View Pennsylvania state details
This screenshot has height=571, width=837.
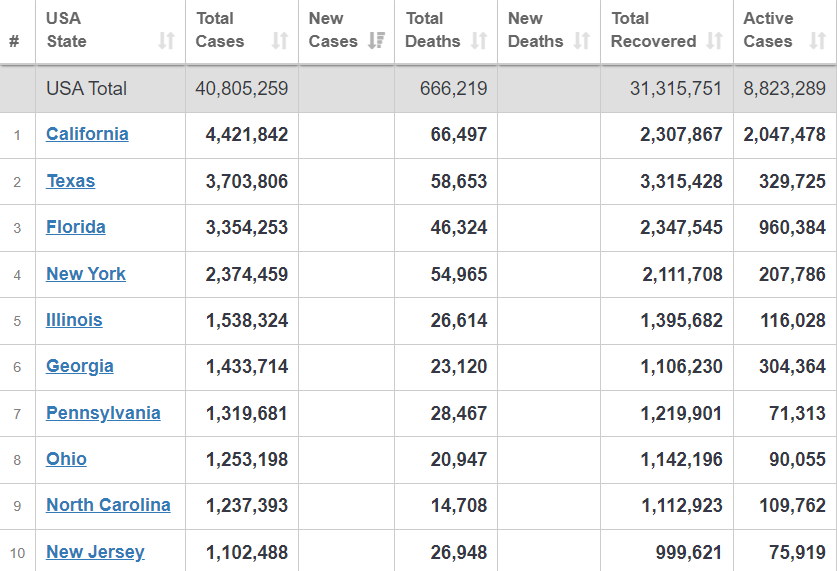click(103, 413)
